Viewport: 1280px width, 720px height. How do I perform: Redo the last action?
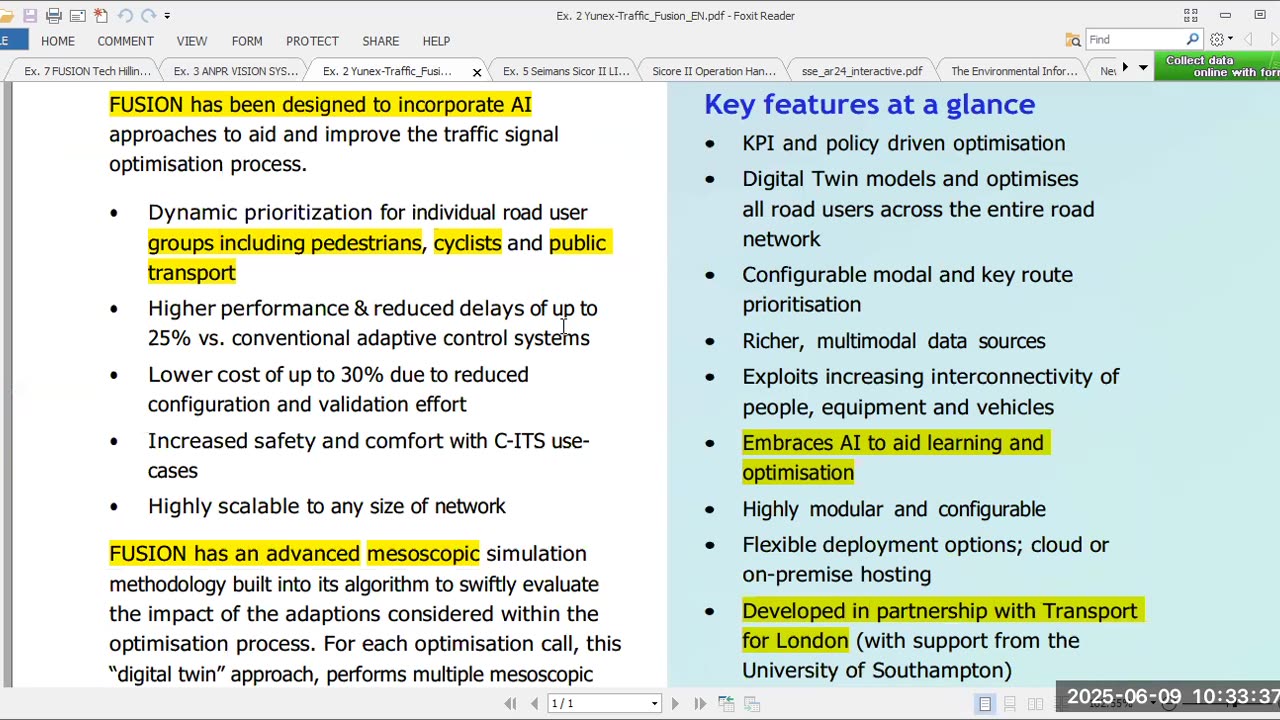pos(148,15)
